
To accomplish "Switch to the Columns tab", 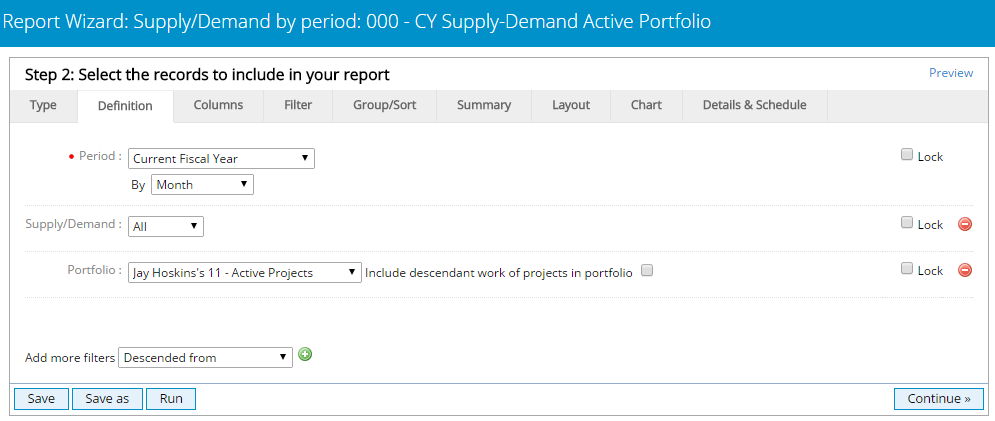I will 218,105.
